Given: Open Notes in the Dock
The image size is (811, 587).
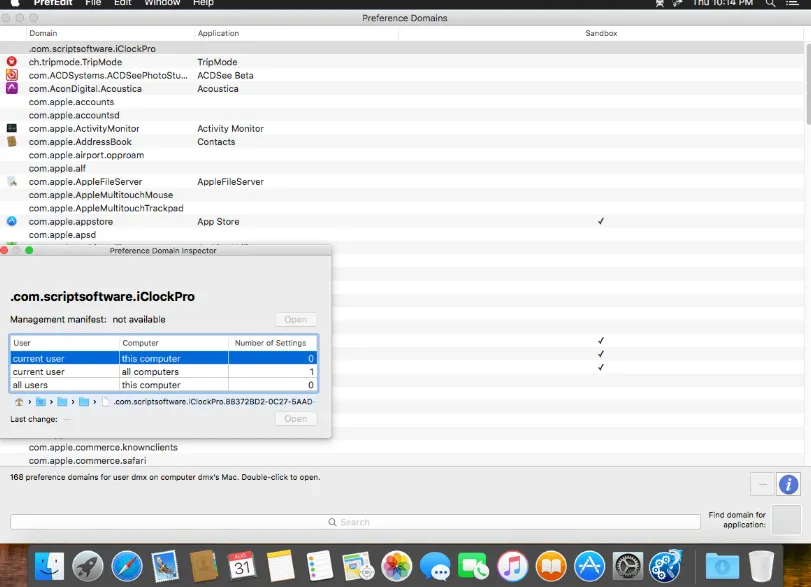Looking at the screenshot, I should click(280, 566).
